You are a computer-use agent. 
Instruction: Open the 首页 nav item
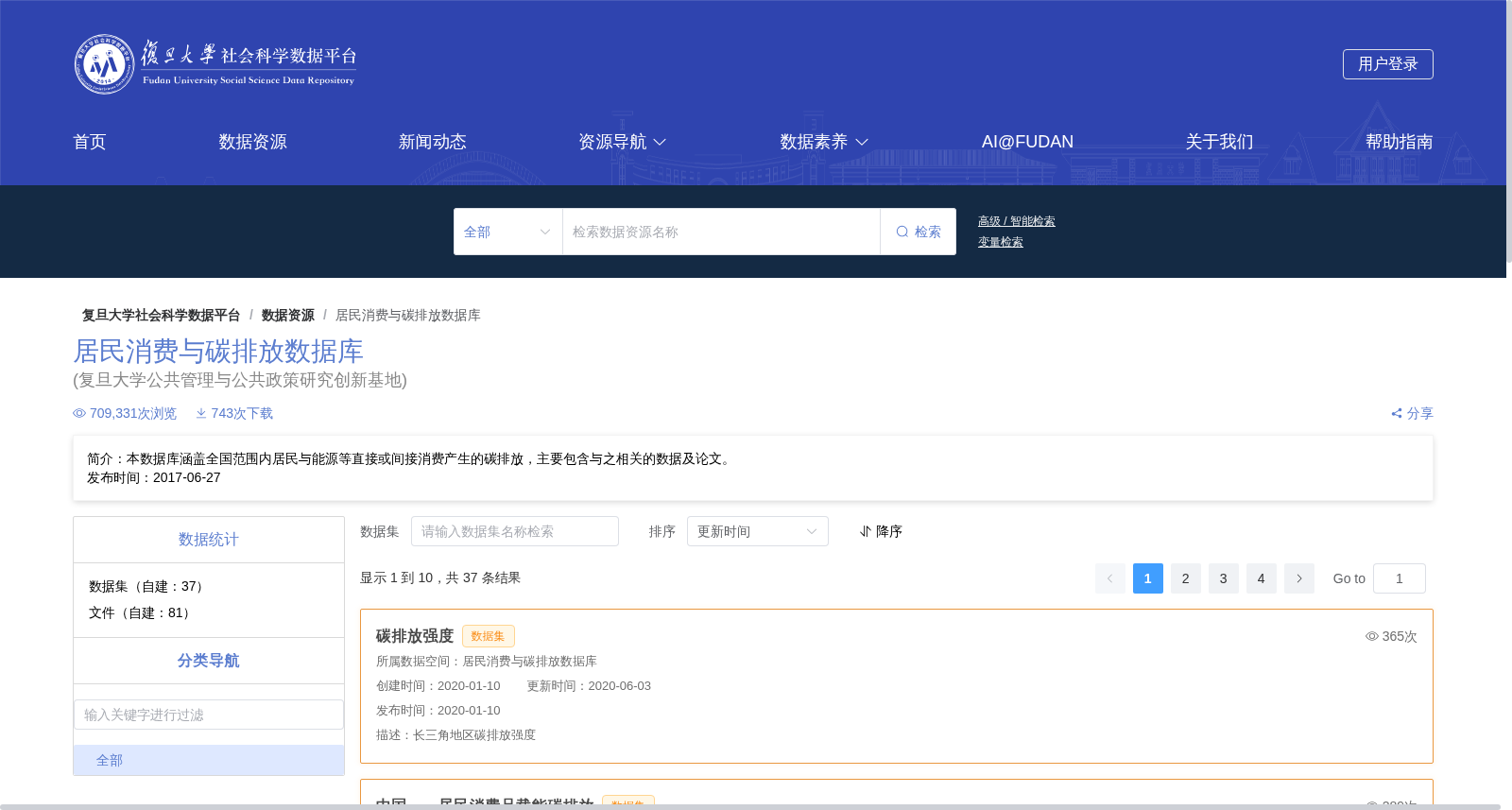tap(90, 142)
